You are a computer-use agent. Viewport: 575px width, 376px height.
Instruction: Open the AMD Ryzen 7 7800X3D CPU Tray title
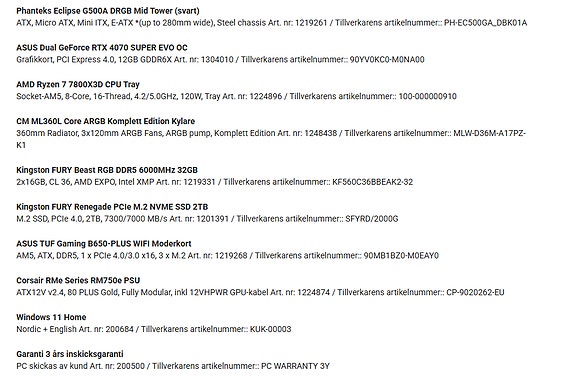click(78, 84)
